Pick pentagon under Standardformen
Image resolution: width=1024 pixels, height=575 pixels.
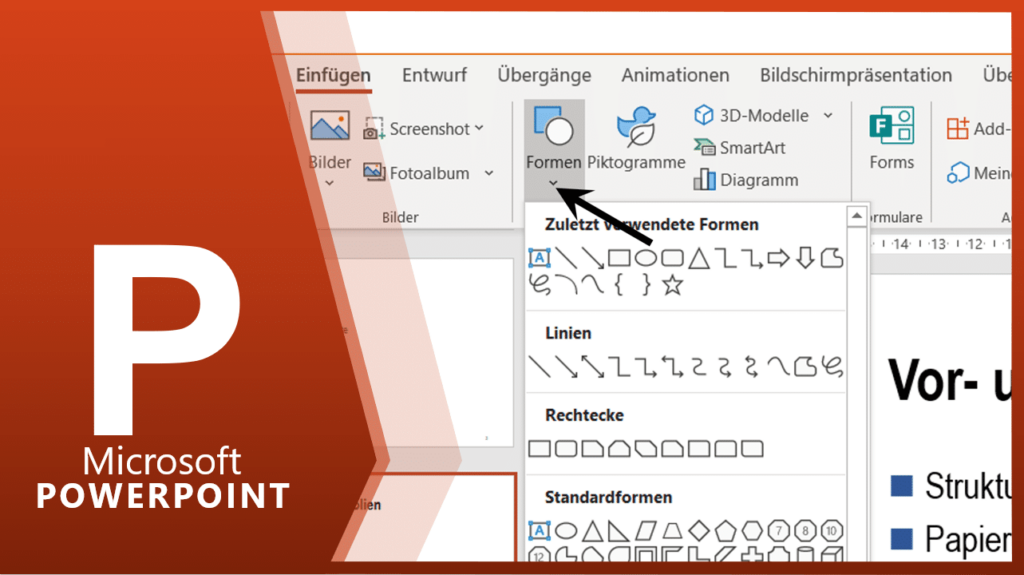coord(726,531)
